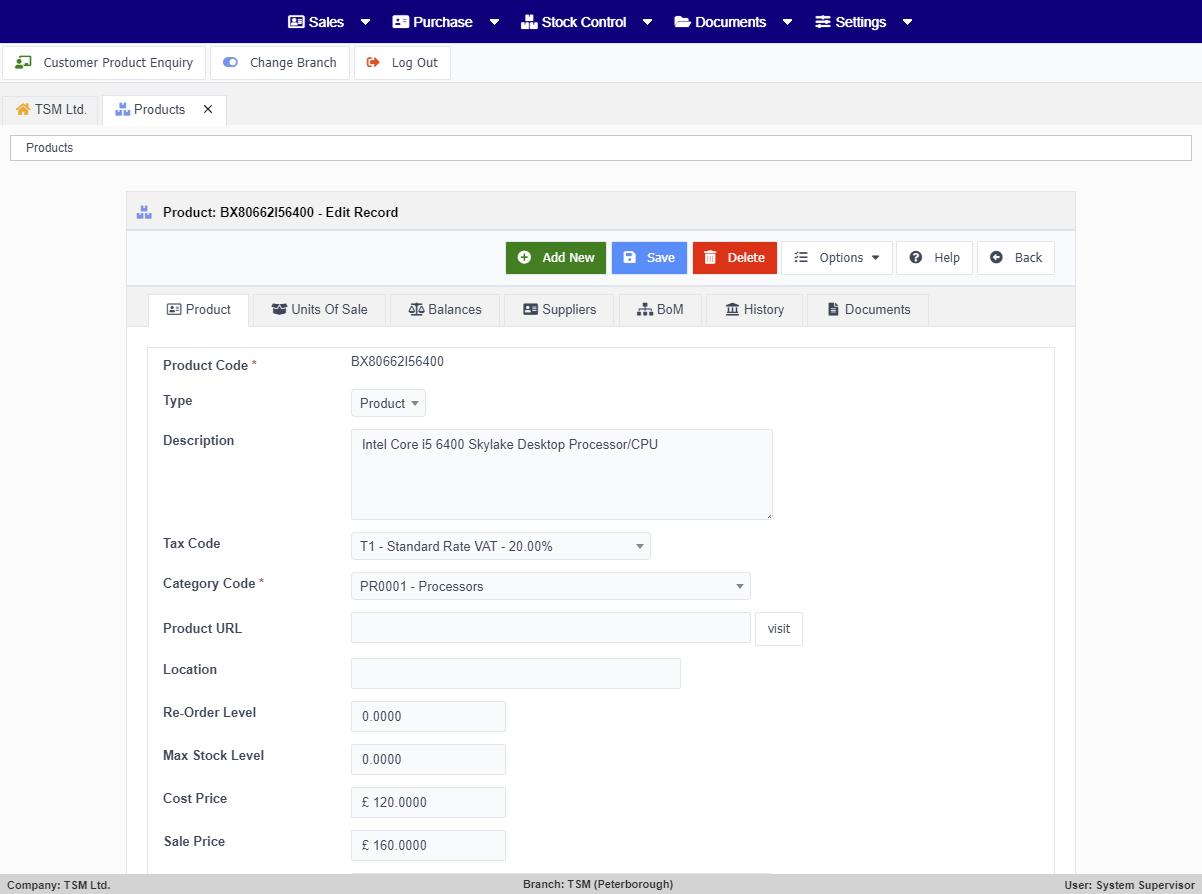Click the Description text area
1202x894 pixels.
click(562, 475)
